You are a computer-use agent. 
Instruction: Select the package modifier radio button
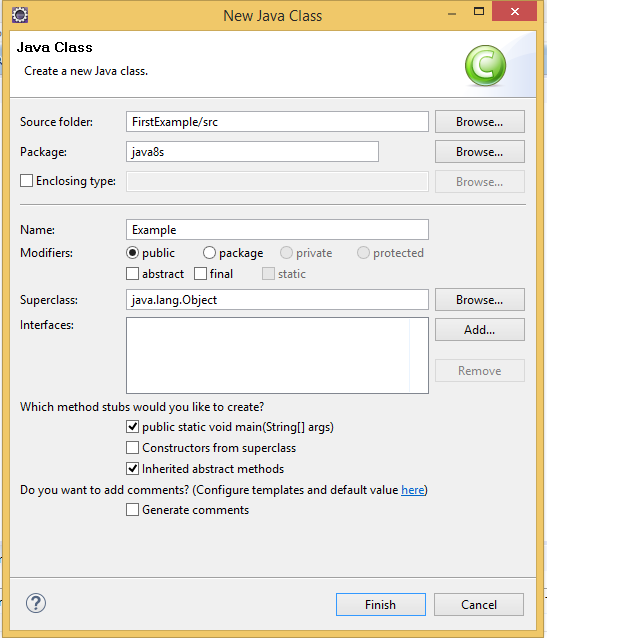click(x=209, y=253)
